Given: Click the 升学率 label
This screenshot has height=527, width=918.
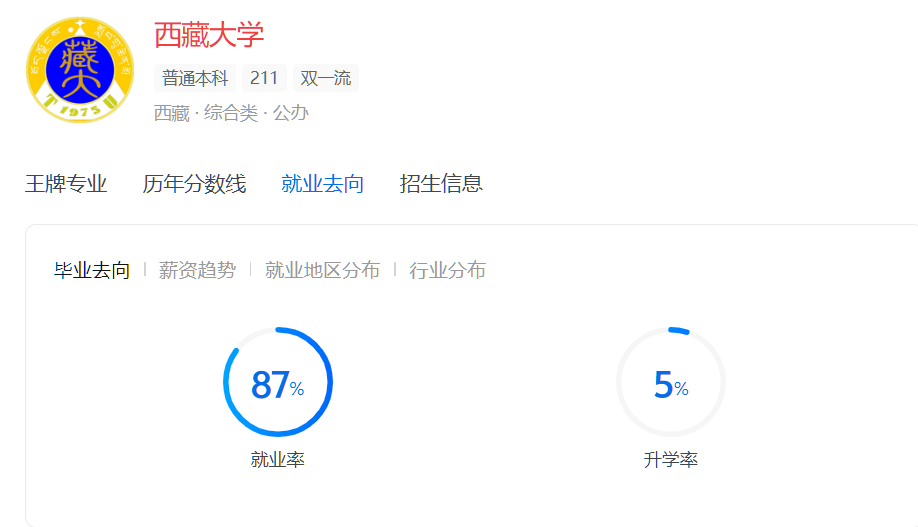Looking at the screenshot, I should [x=671, y=460].
